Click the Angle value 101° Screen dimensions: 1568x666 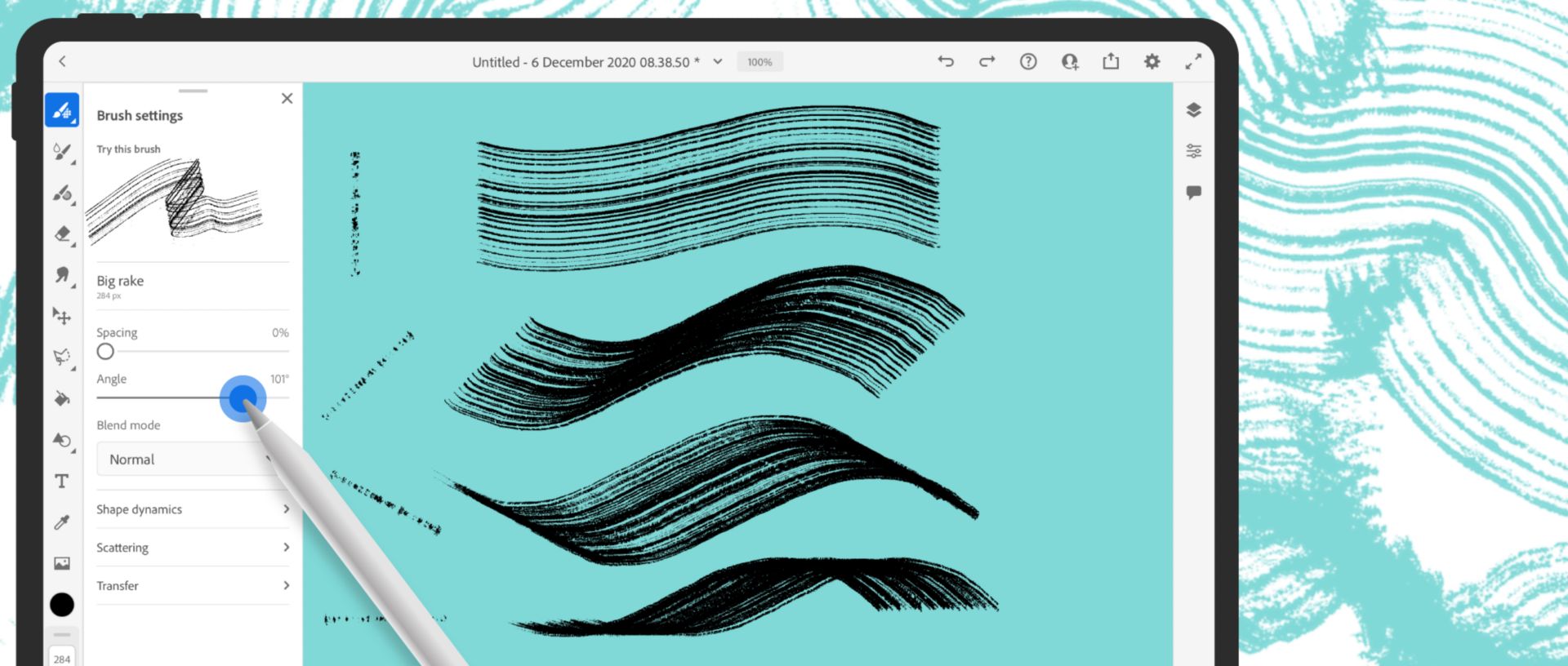(279, 379)
